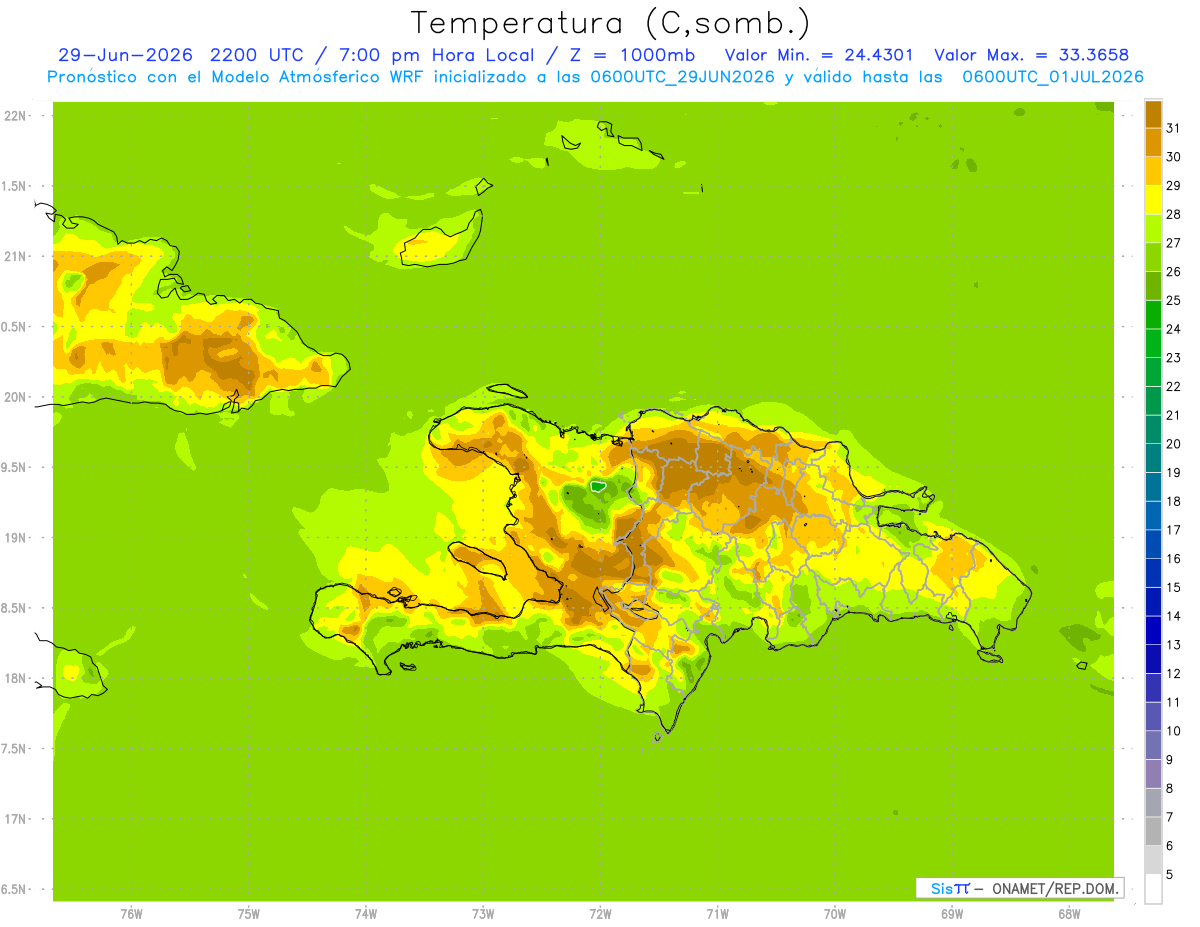
Task: Click the "72W" longitude label
Action: point(601,914)
